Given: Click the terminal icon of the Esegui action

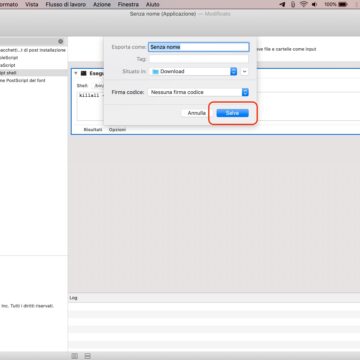Looking at the screenshot, I should point(84,73).
